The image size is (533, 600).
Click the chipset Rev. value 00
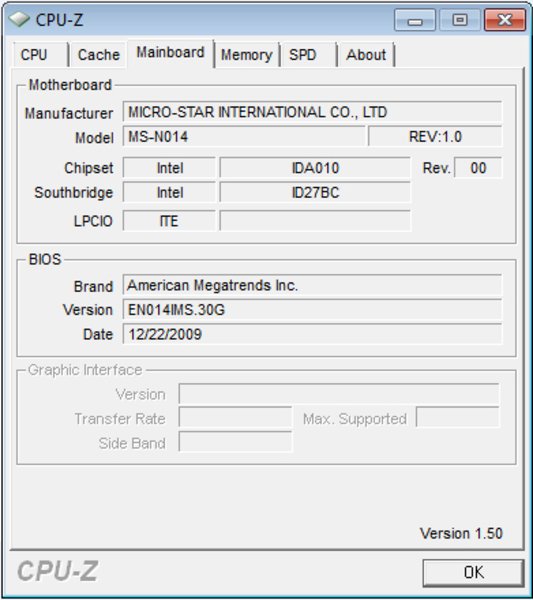coord(478,168)
